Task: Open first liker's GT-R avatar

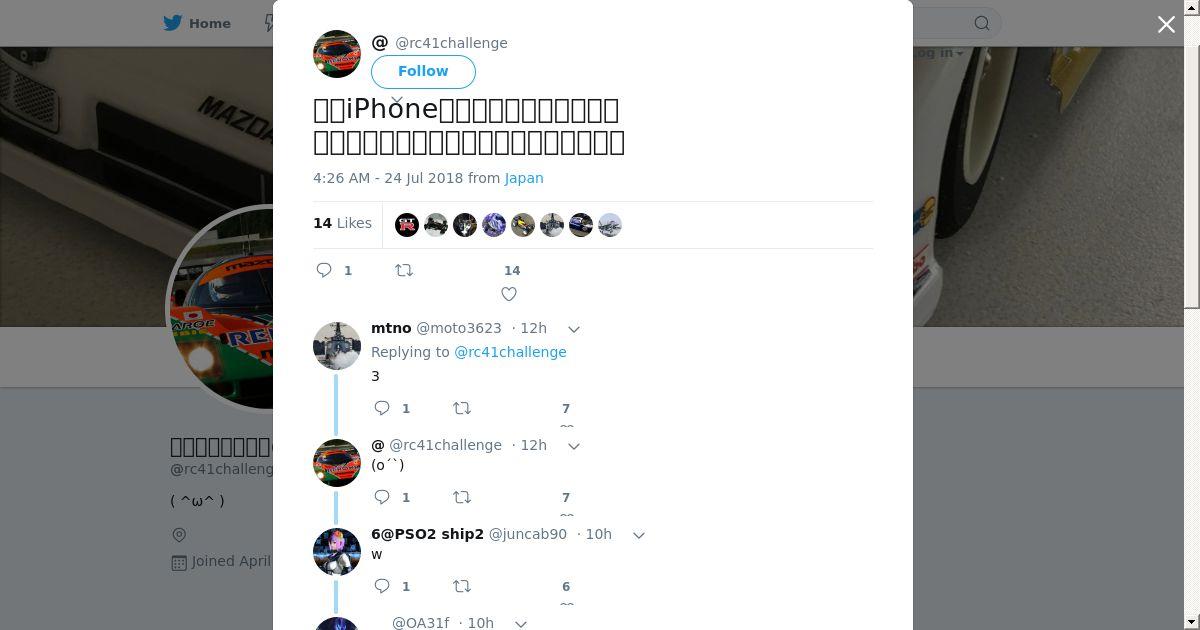Action: click(407, 225)
